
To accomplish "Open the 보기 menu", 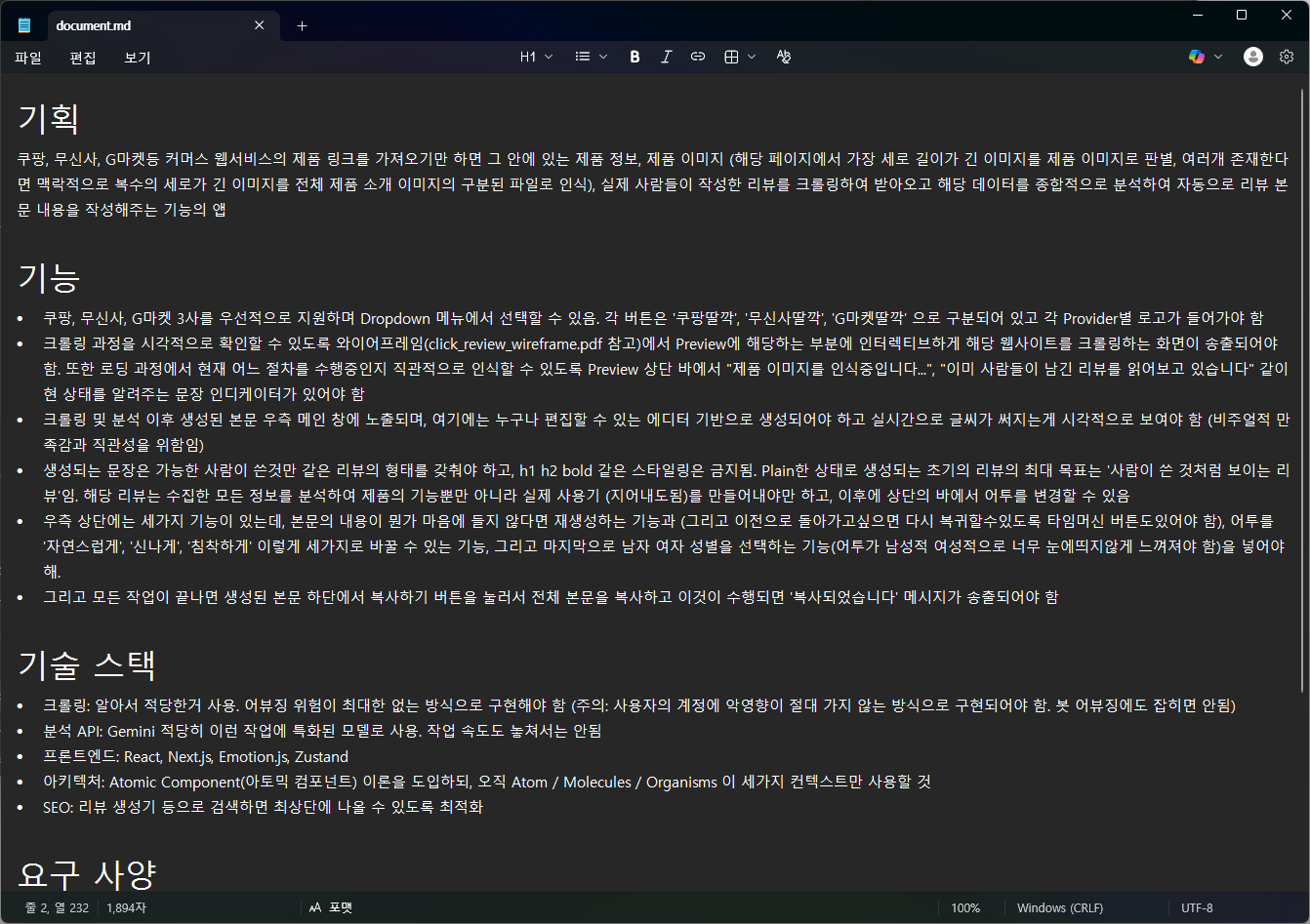I will (x=138, y=58).
